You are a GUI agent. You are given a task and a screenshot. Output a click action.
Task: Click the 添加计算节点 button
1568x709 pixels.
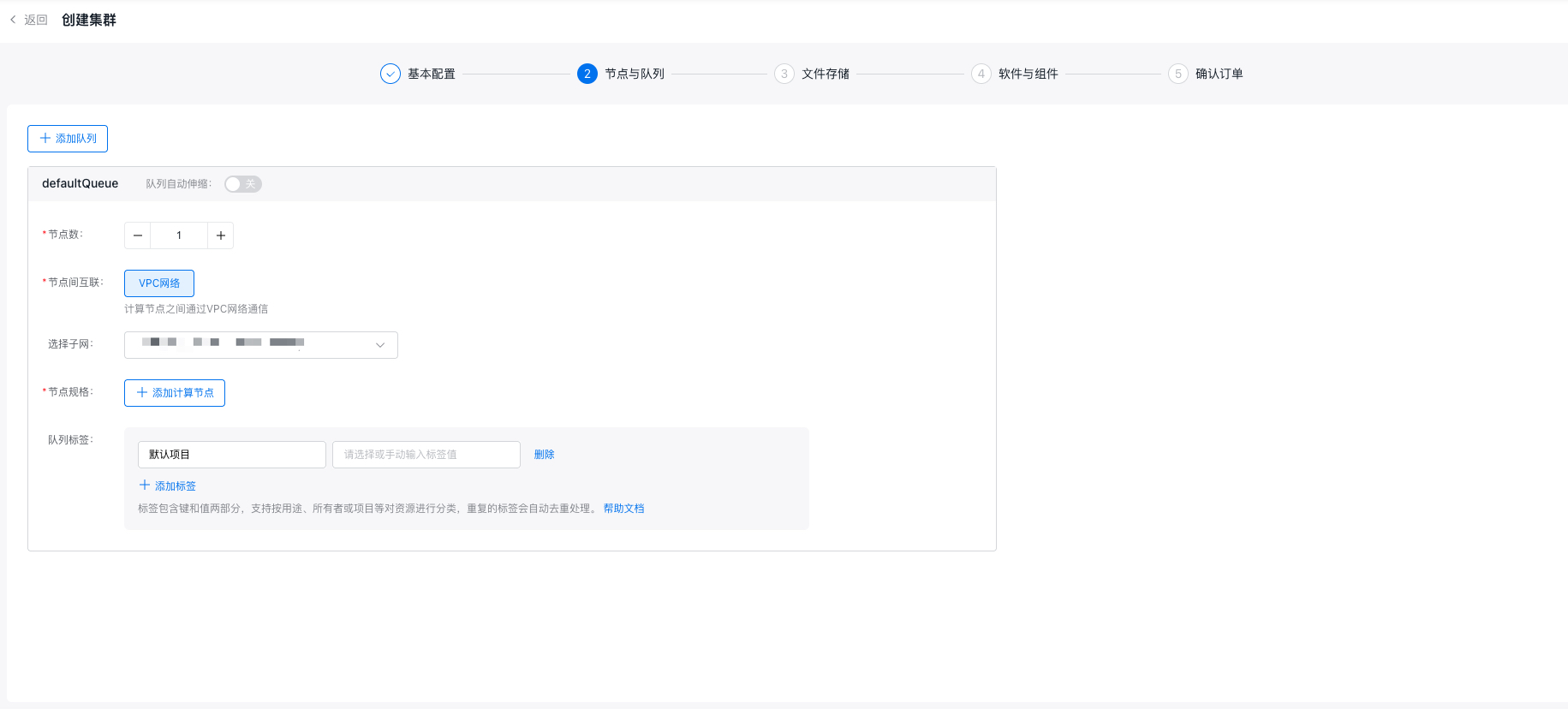(175, 393)
